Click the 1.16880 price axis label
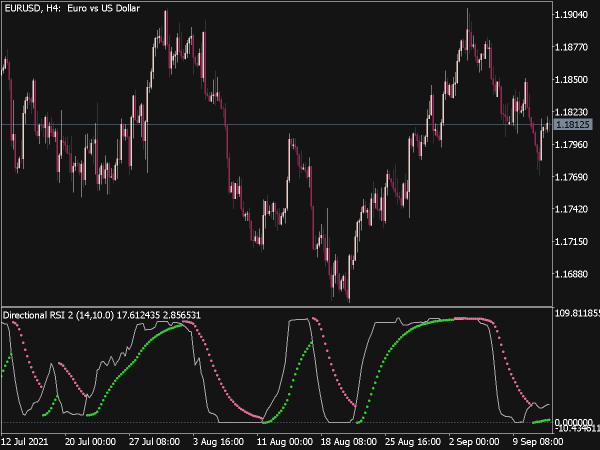This screenshot has width=600, height=450. pyautogui.click(x=571, y=274)
